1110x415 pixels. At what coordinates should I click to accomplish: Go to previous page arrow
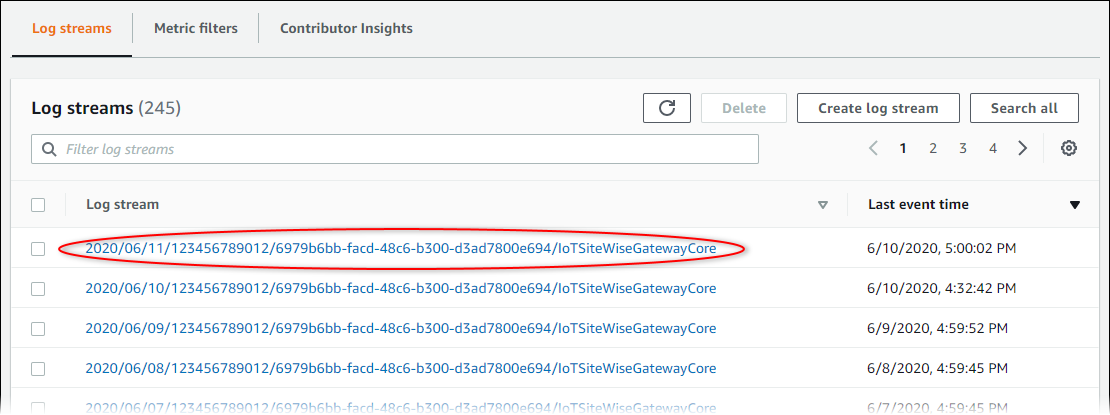[x=873, y=148]
